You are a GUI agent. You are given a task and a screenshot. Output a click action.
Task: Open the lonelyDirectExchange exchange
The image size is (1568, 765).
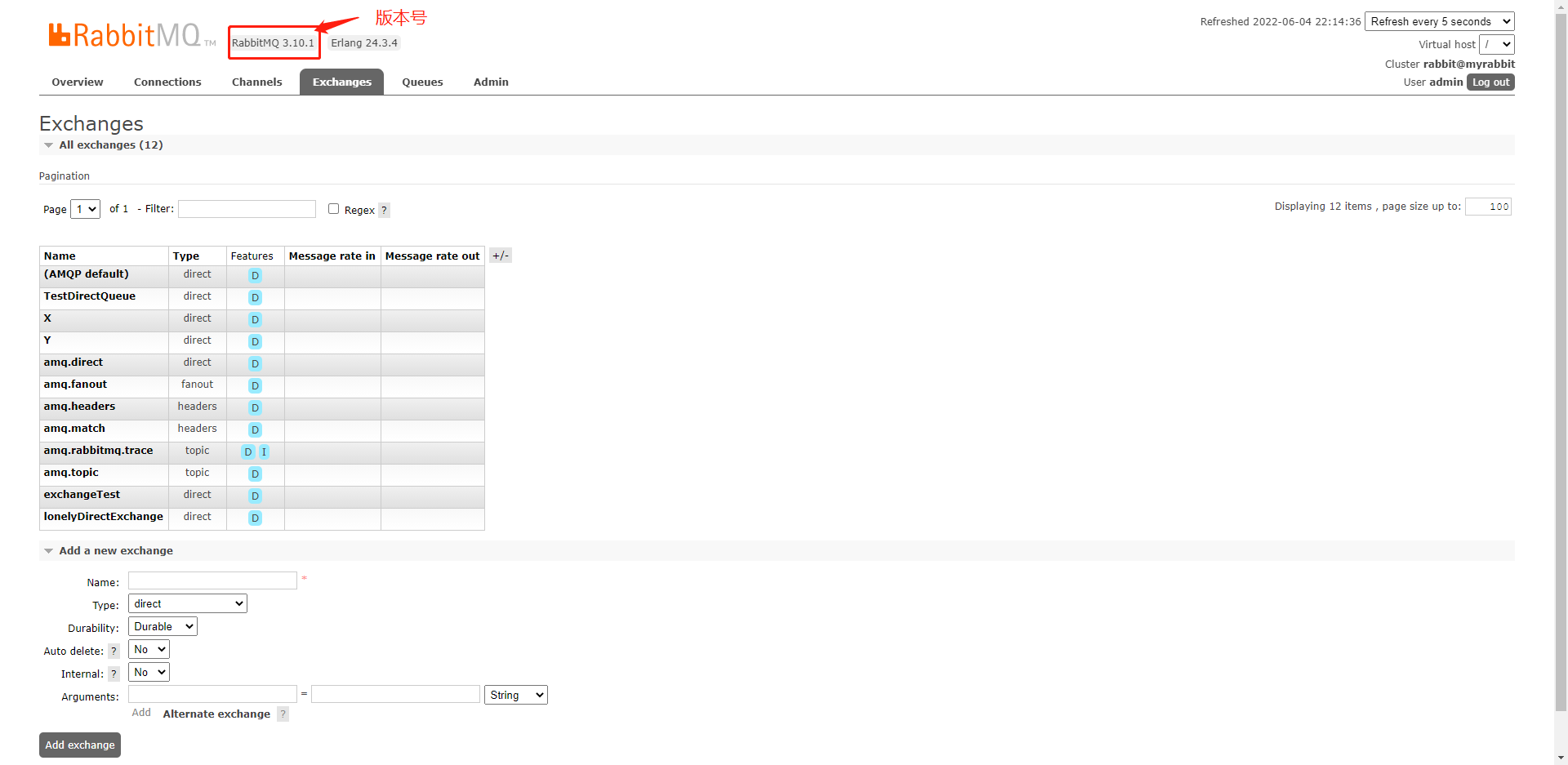click(104, 517)
